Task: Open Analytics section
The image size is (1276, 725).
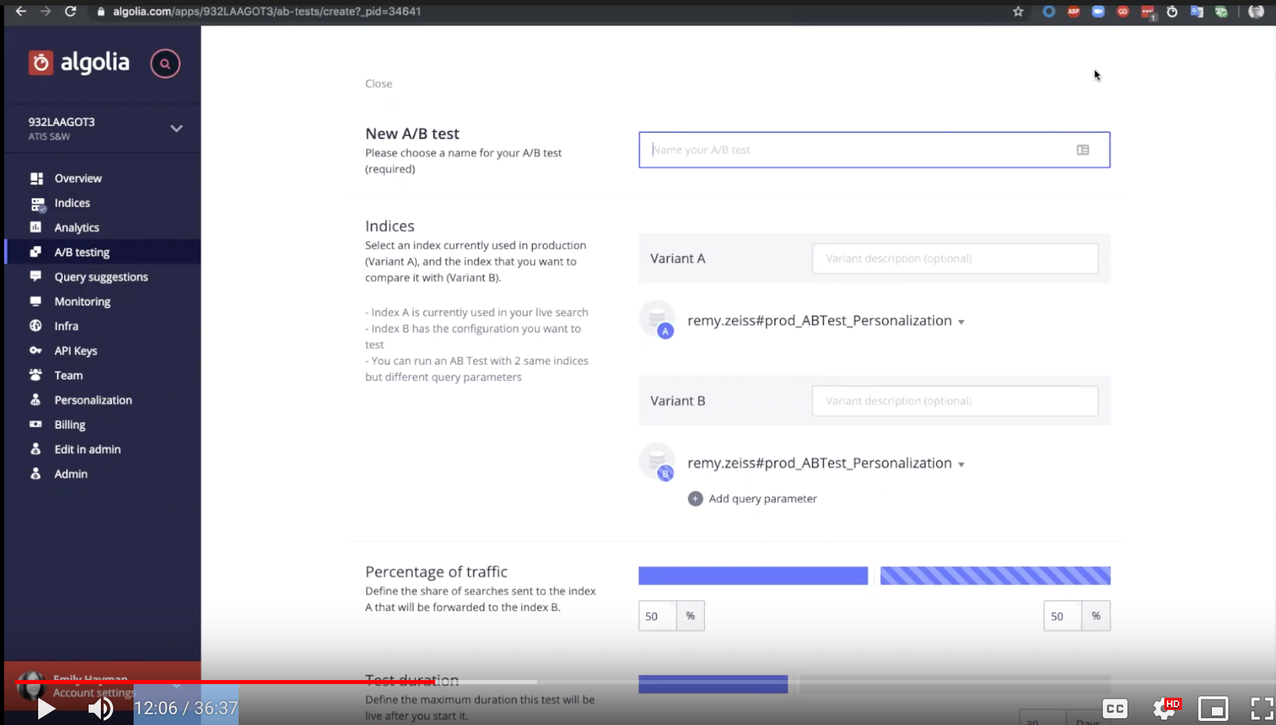Action: [77, 227]
